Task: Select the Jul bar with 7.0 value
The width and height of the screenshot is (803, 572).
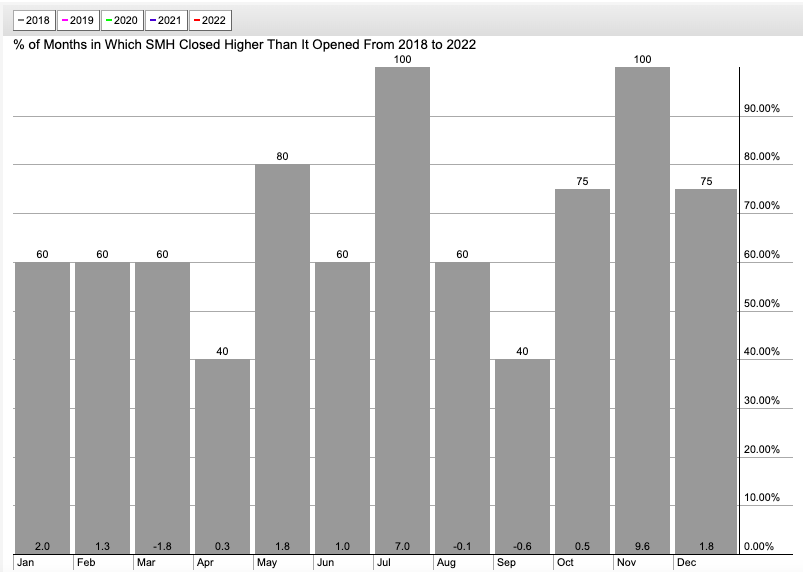Action: (403, 310)
